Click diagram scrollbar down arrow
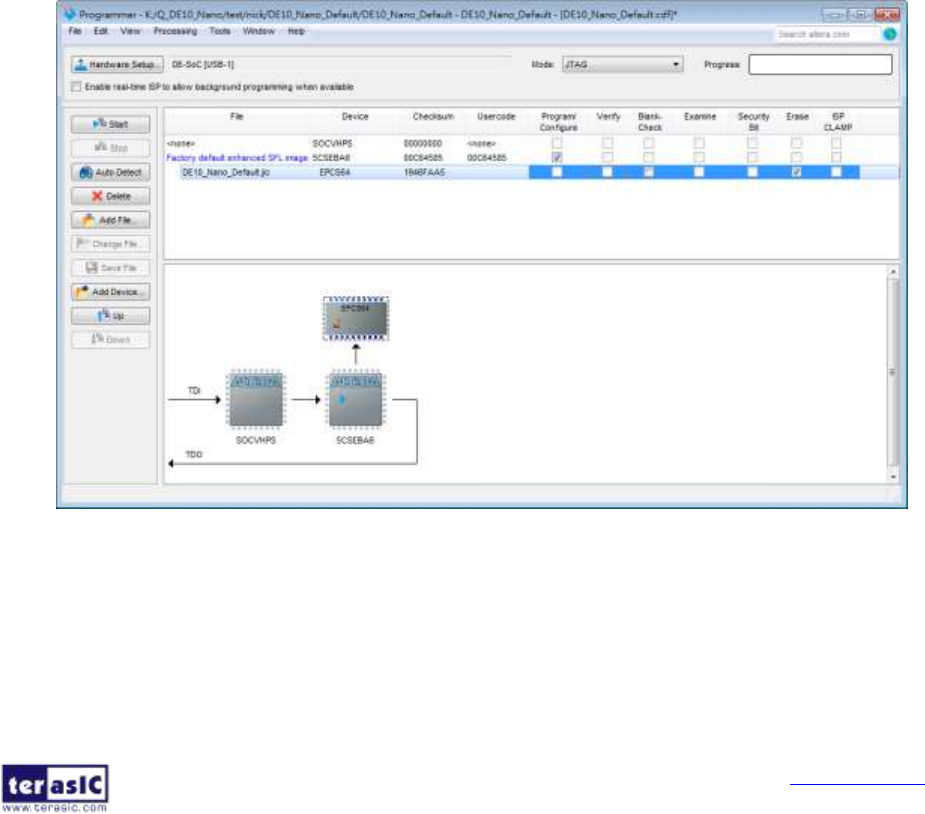The width and height of the screenshot is (925, 814). pyautogui.click(x=893, y=477)
